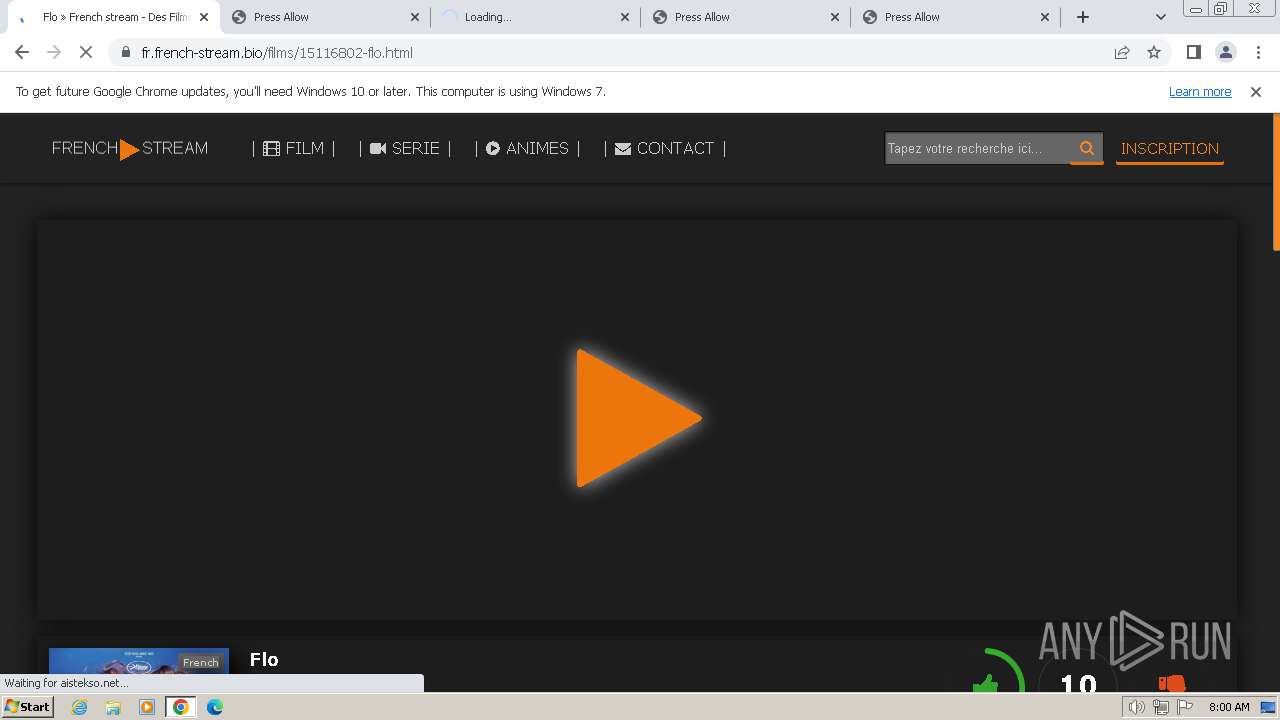Screen dimensions: 1280x720
Task: Click the Learn more link
Action: (1200, 92)
